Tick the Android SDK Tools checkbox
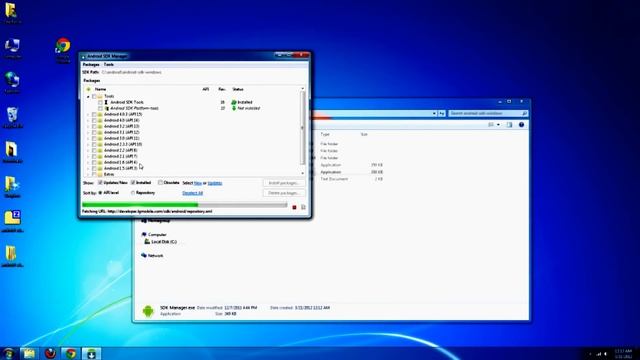 (x=100, y=102)
